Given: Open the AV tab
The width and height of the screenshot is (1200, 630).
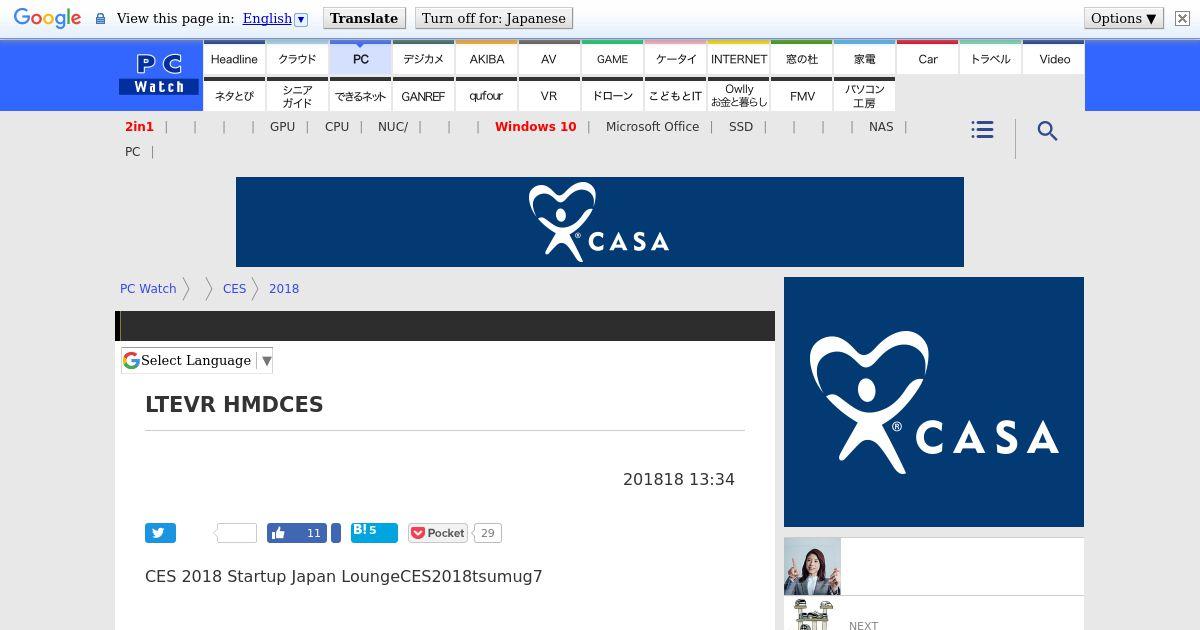Looking at the screenshot, I should (549, 58).
